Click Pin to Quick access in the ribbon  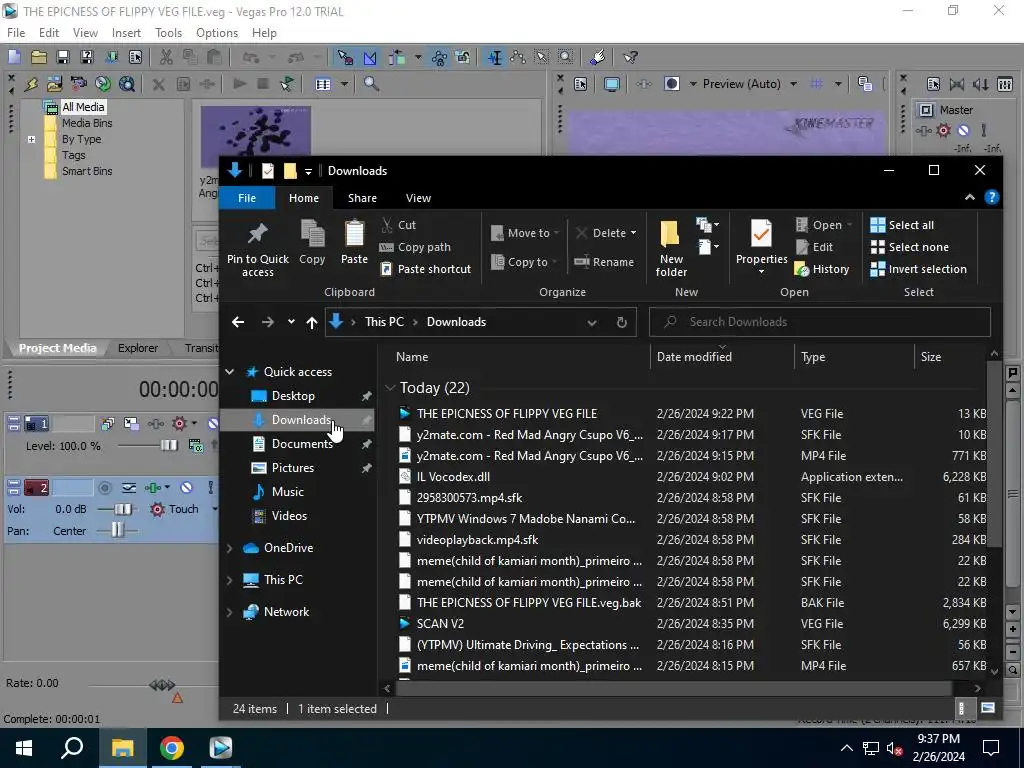pos(257,250)
